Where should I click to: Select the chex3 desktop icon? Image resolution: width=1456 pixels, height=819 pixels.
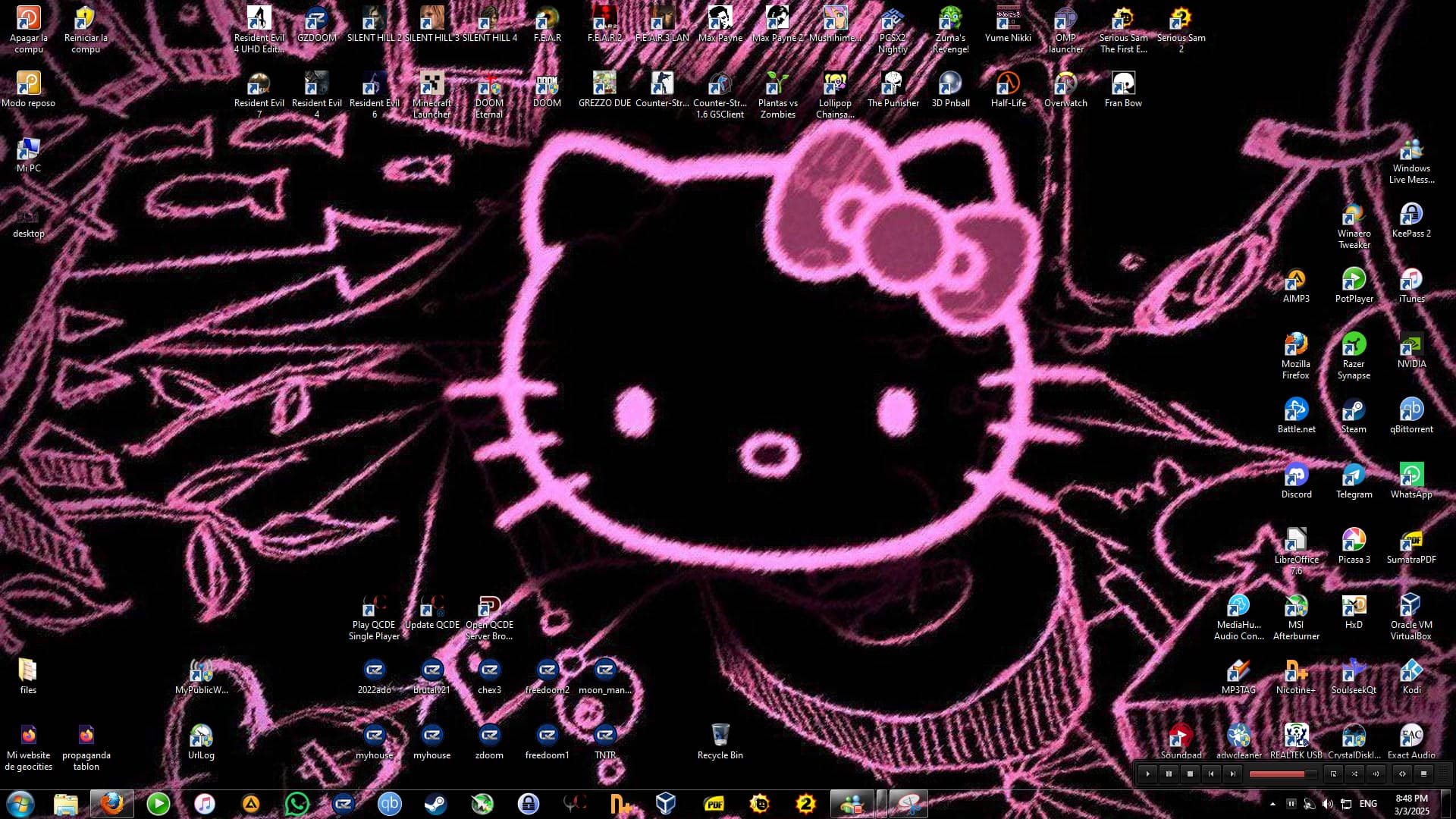(x=489, y=676)
